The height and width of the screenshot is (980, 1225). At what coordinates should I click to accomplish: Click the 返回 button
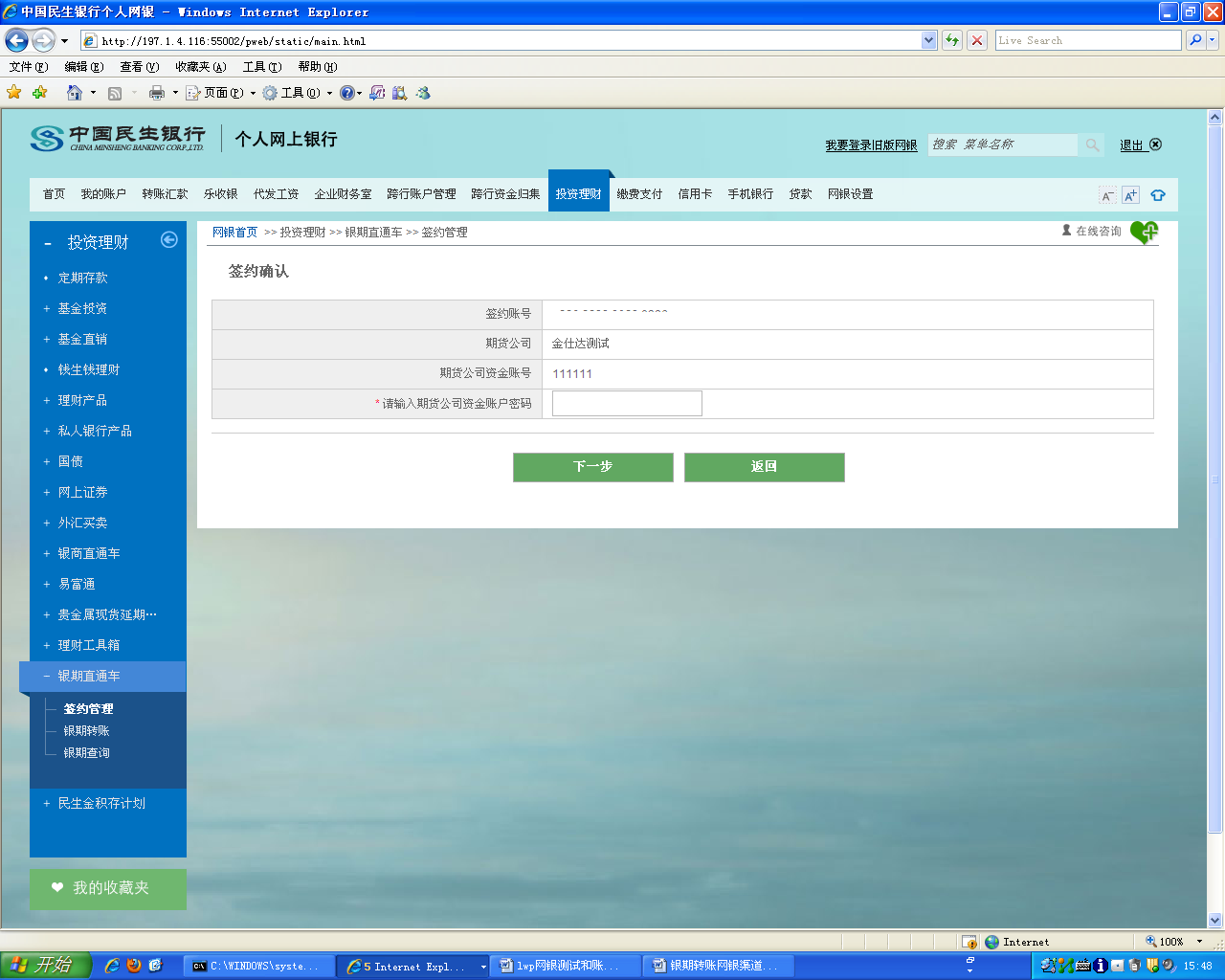click(x=765, y=467)
